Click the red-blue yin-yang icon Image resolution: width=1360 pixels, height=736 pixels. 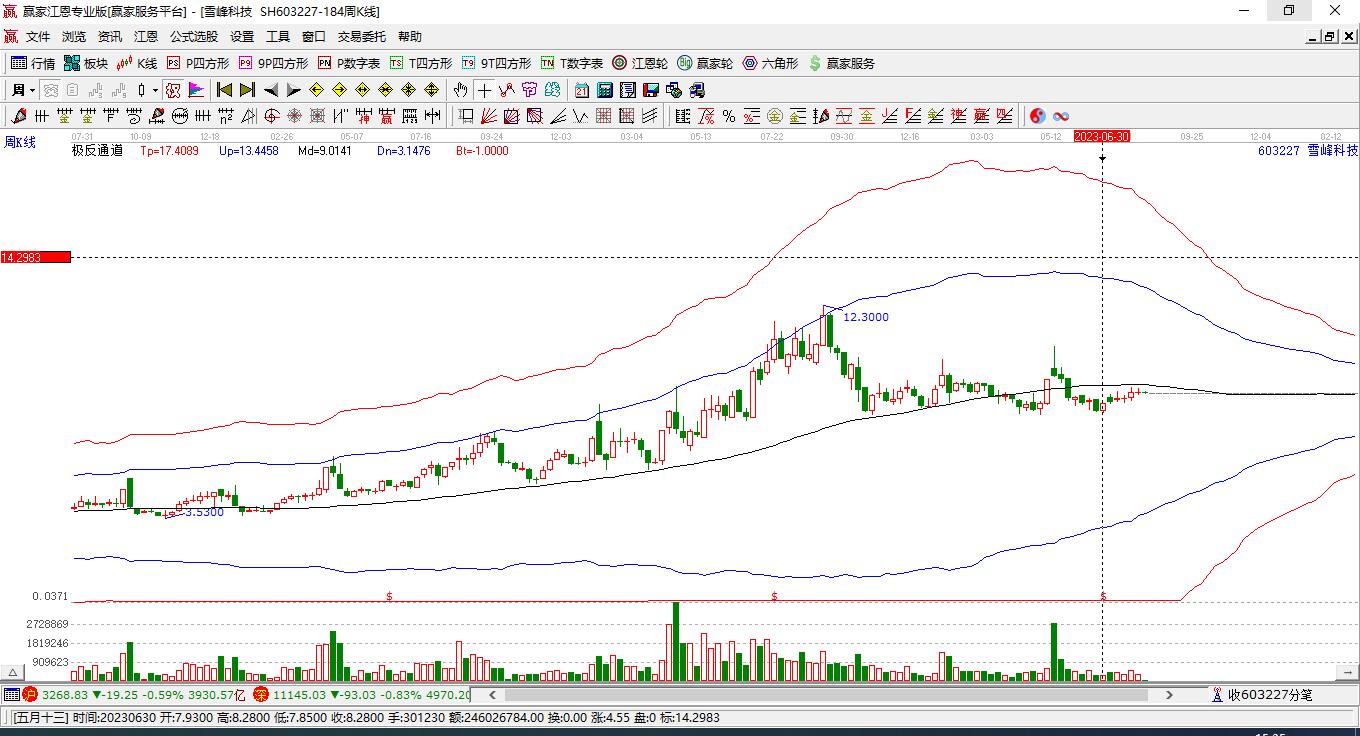(1038, 116)
